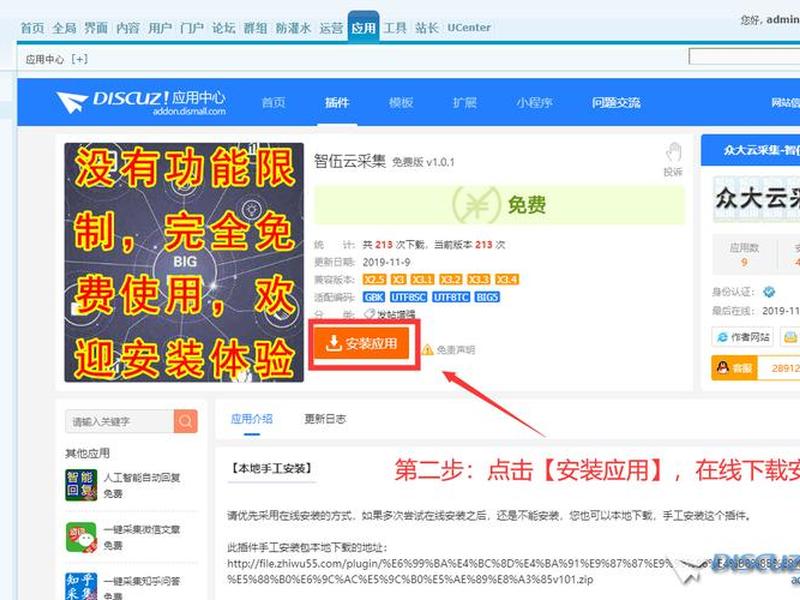Open the 一键采集微信文章 app link

click(142, 530)
